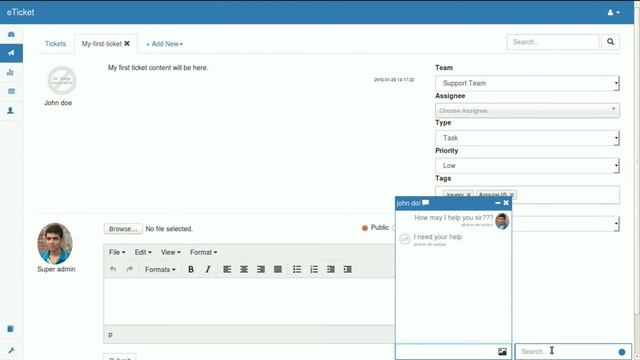Close the john doe chat window
Viewport: 640px width, 360px height.
pos(506,203)
